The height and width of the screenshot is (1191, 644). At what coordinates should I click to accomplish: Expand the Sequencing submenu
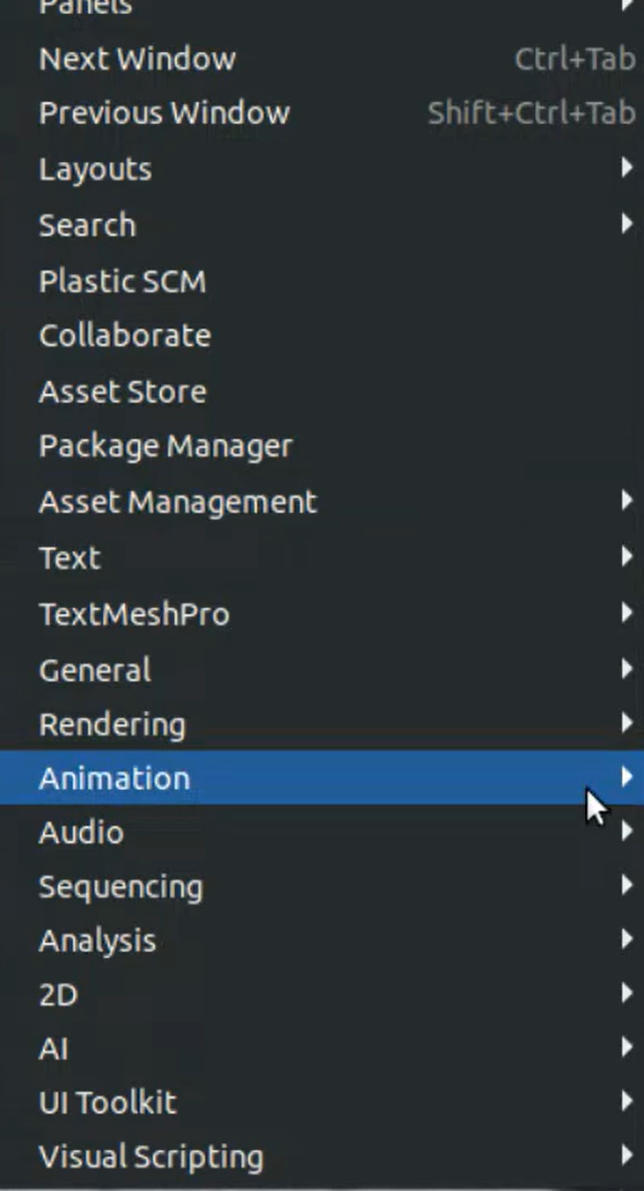pos(120,886)
